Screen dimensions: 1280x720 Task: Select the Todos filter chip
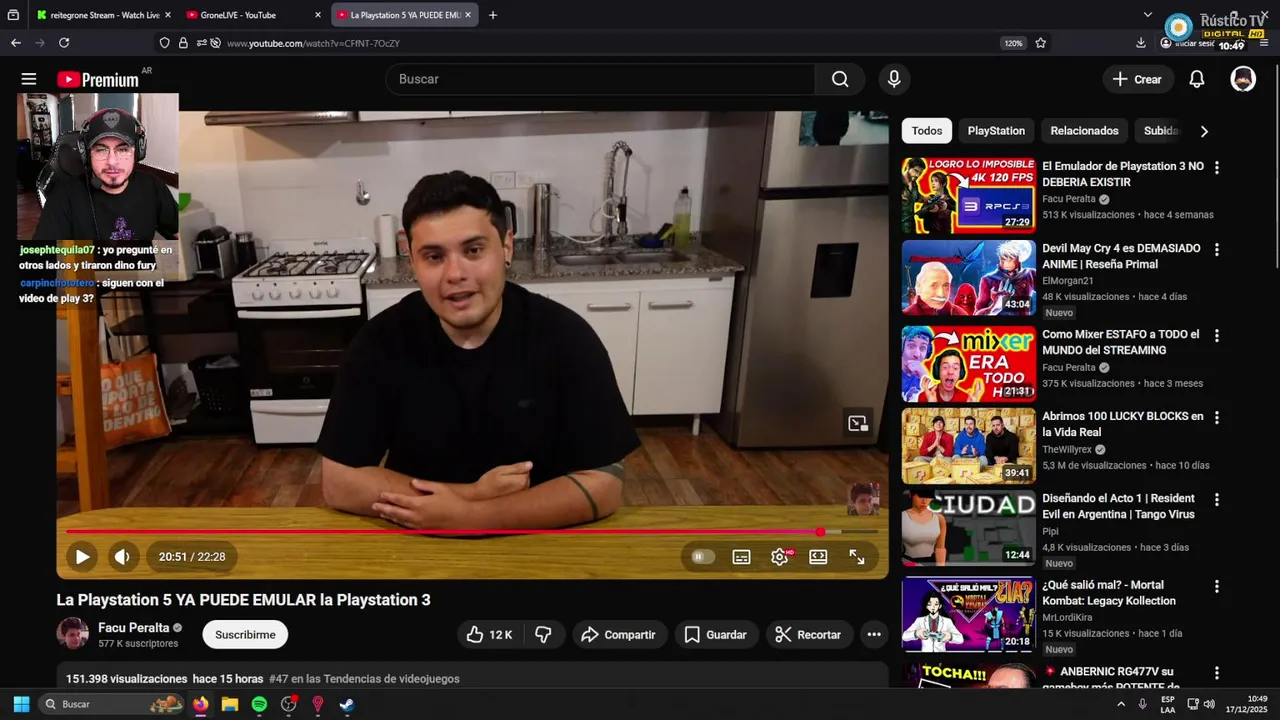tap(927, 131)
